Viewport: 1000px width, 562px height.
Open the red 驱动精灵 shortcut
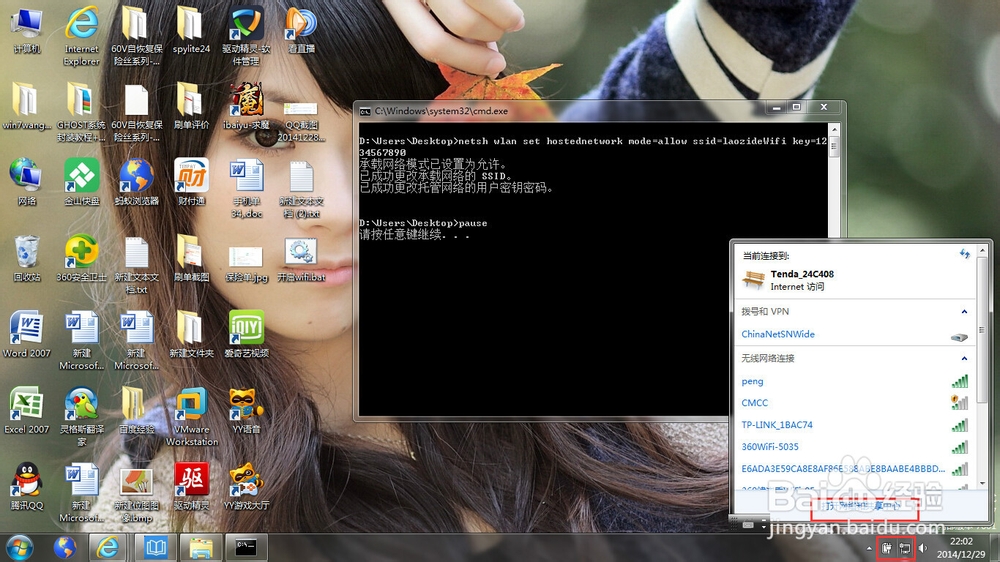pyautogui.click(x=191, y=486)
